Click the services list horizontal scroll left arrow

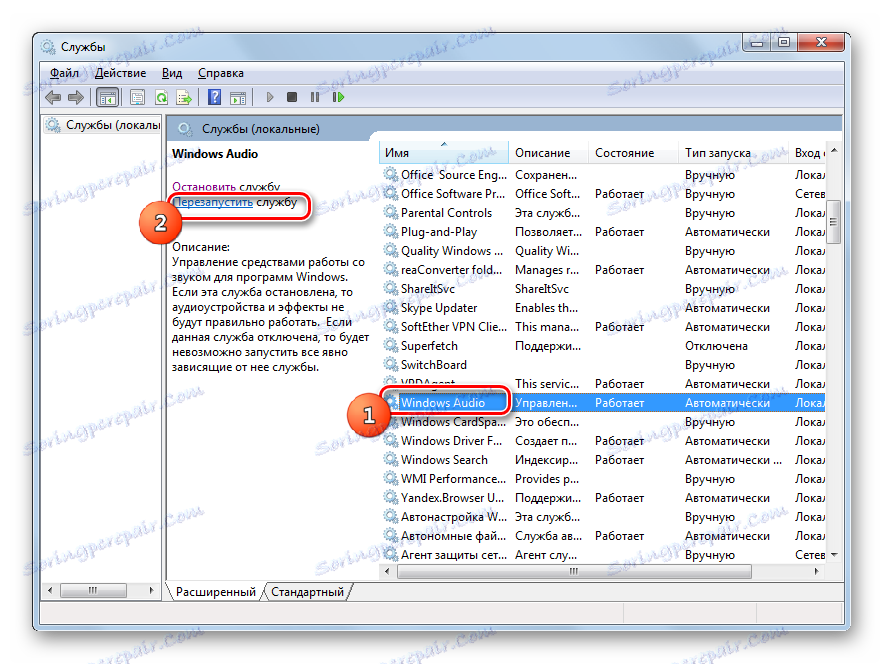click(387, 572)
